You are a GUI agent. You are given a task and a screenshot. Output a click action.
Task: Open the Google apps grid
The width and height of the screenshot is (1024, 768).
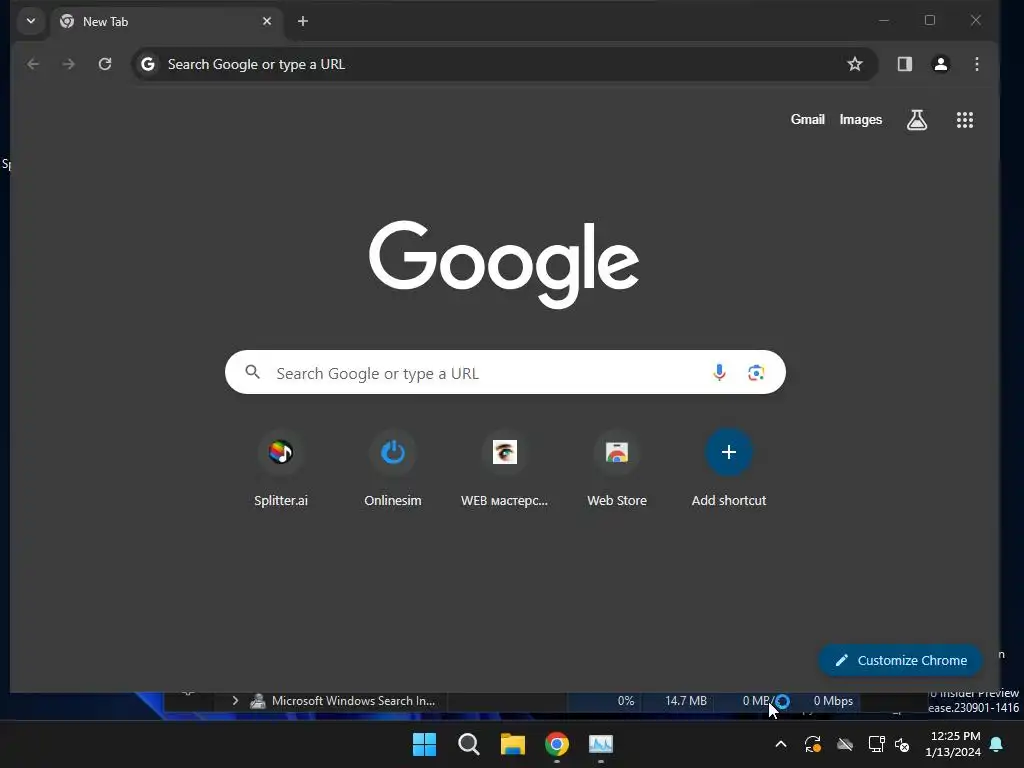pyautogui.click(x=965, y=120)
